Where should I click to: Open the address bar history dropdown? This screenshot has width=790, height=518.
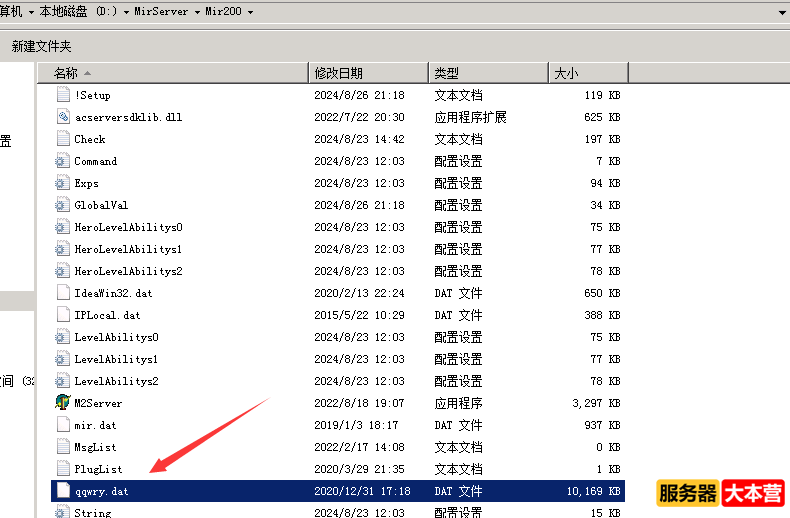tap(782, 12)
